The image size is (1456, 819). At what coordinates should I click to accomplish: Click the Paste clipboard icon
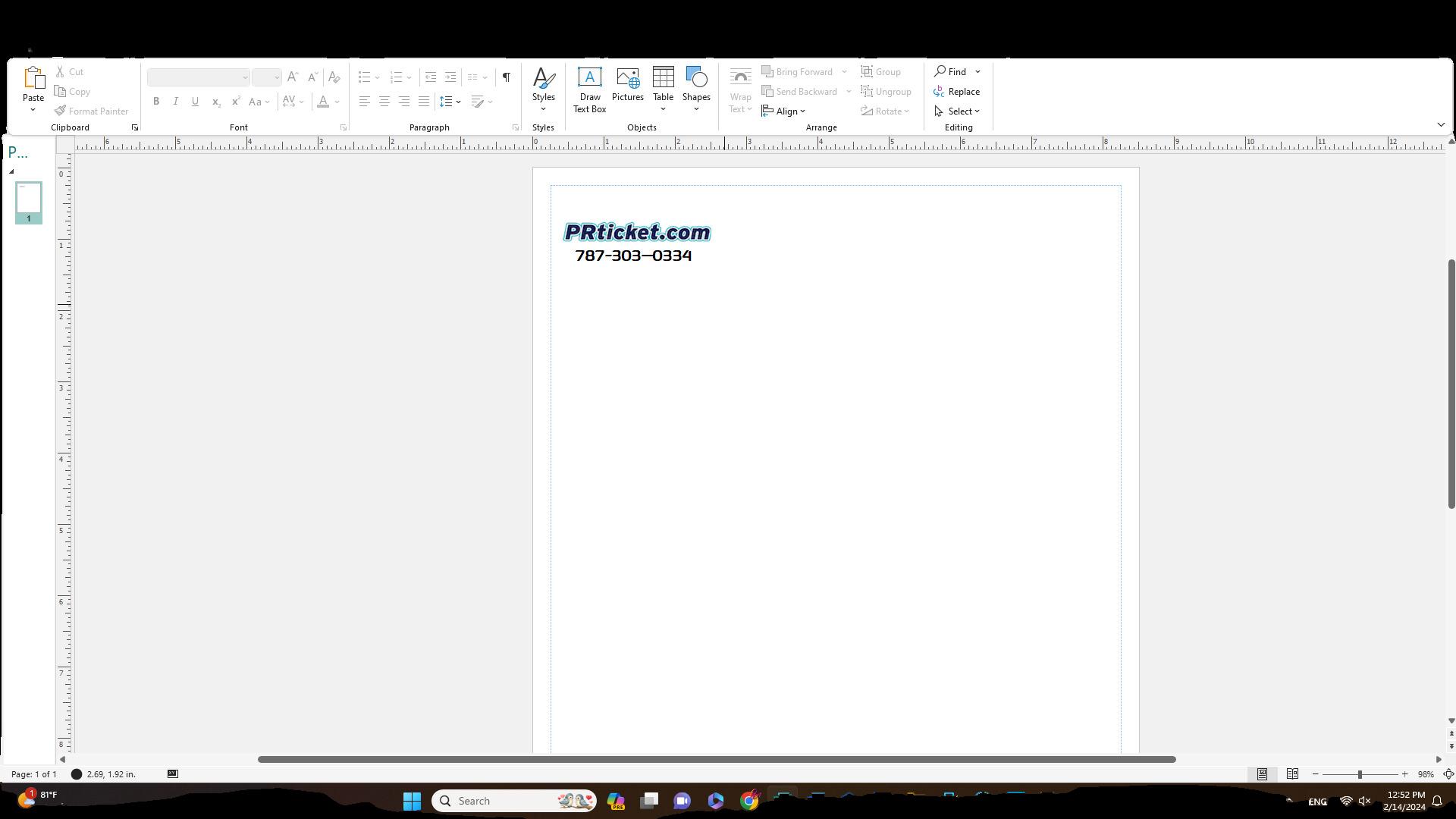coord(33,79)
